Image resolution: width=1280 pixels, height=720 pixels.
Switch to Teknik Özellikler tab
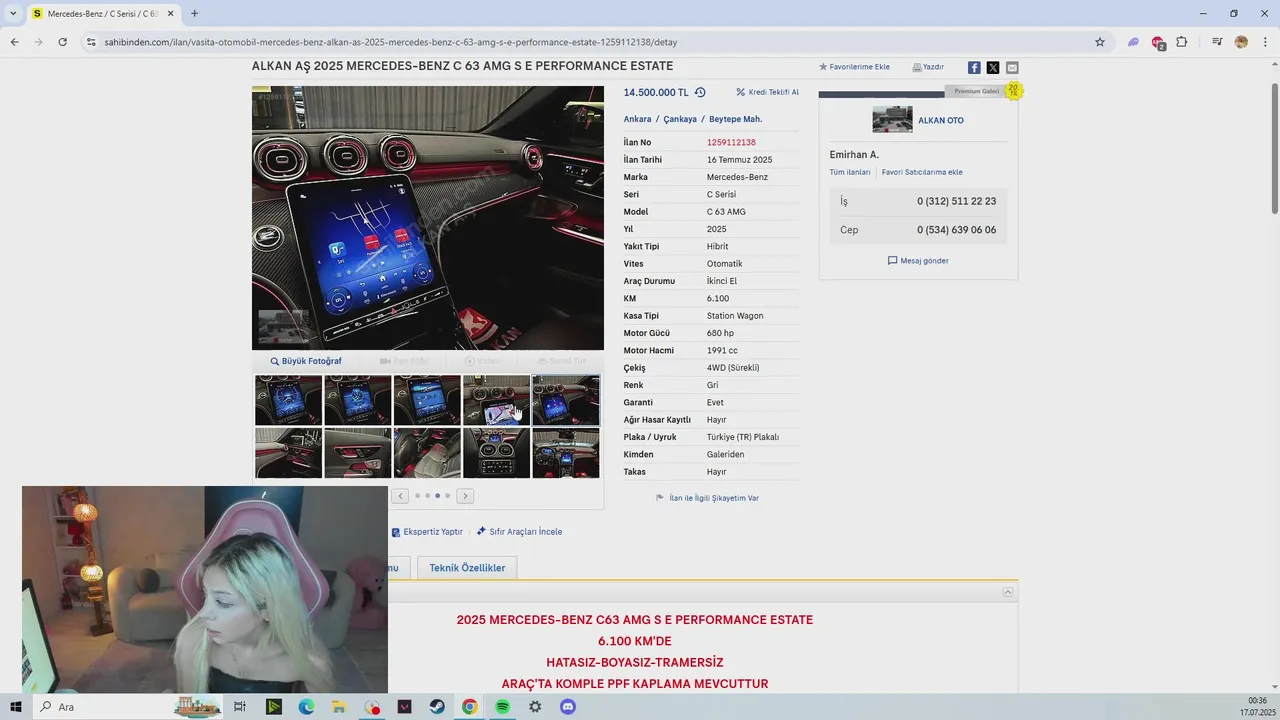[x=467, y=568]
